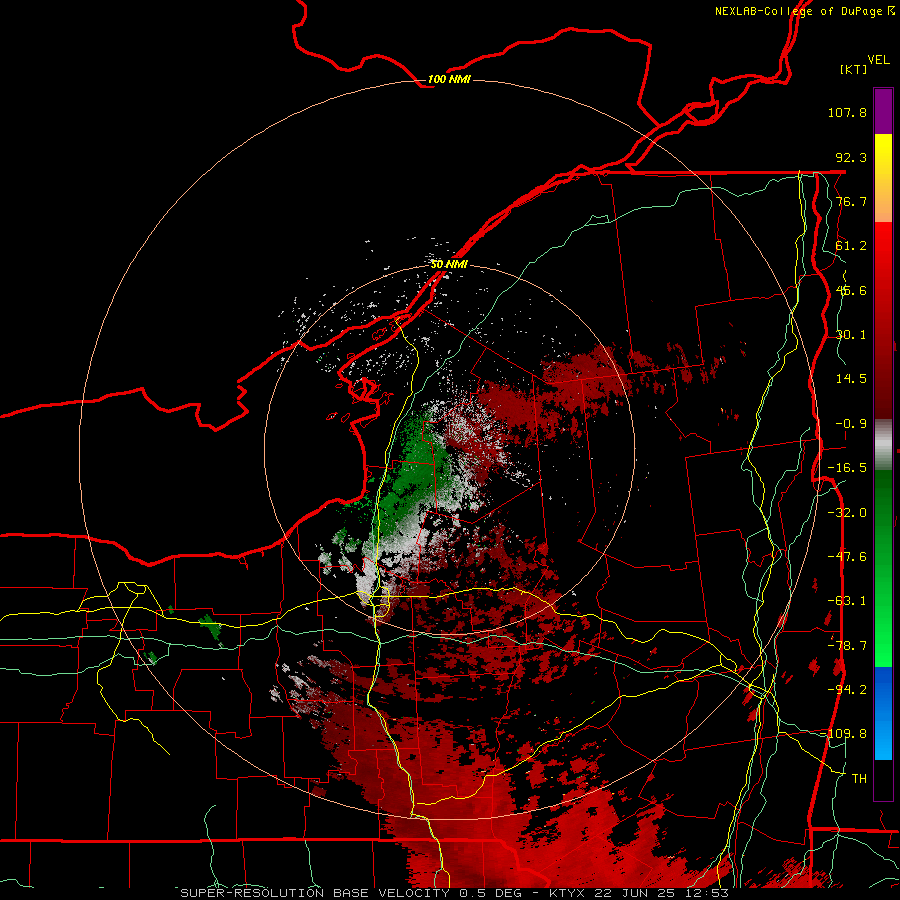Click the 100 NMI range ring label
Image resolution: width=900 pixels, height=900 pixels.
coord(449,79)
